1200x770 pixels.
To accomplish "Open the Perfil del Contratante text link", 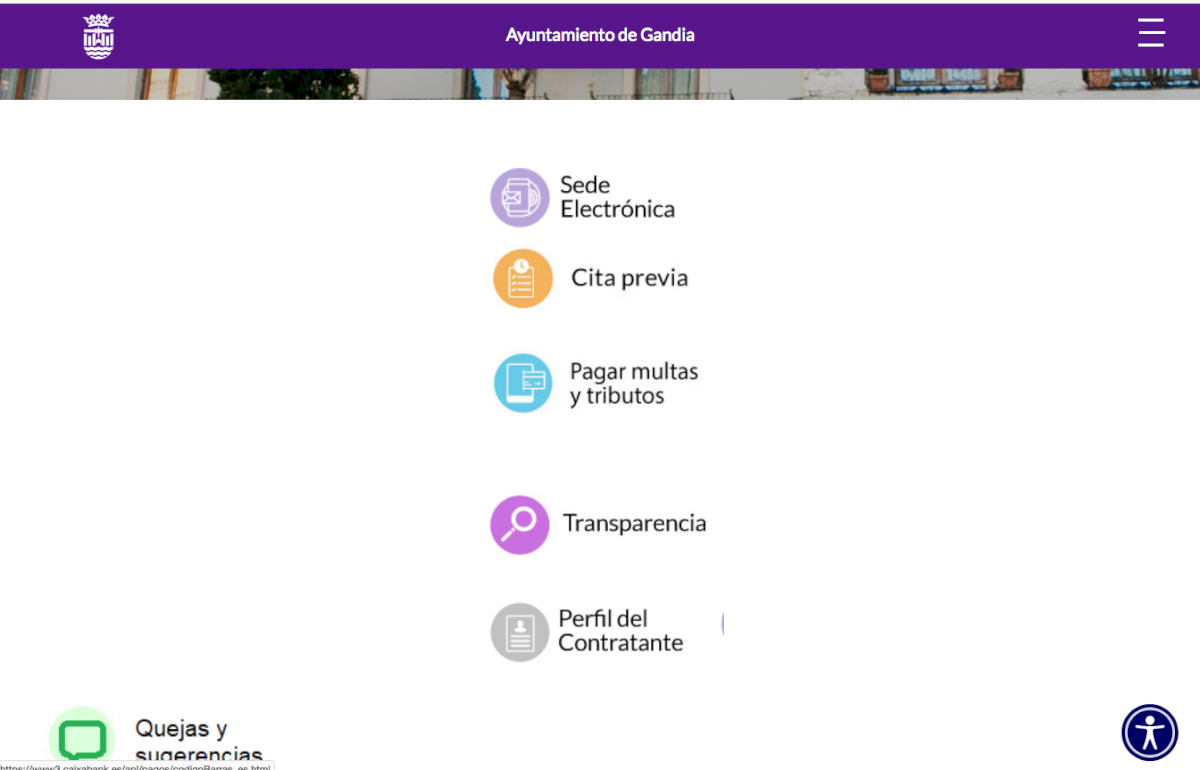I will click(620, 631).
